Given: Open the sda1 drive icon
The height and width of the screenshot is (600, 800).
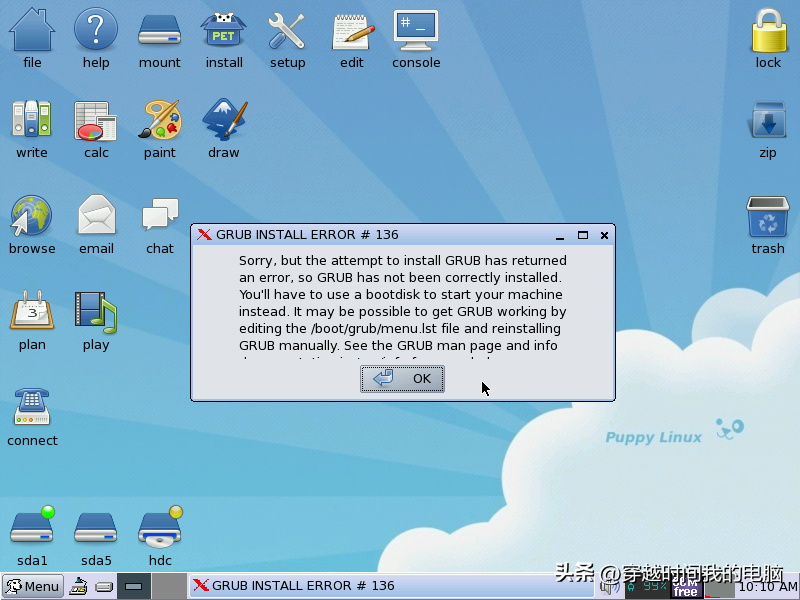Looking at the screenshot, I should 33,526.
